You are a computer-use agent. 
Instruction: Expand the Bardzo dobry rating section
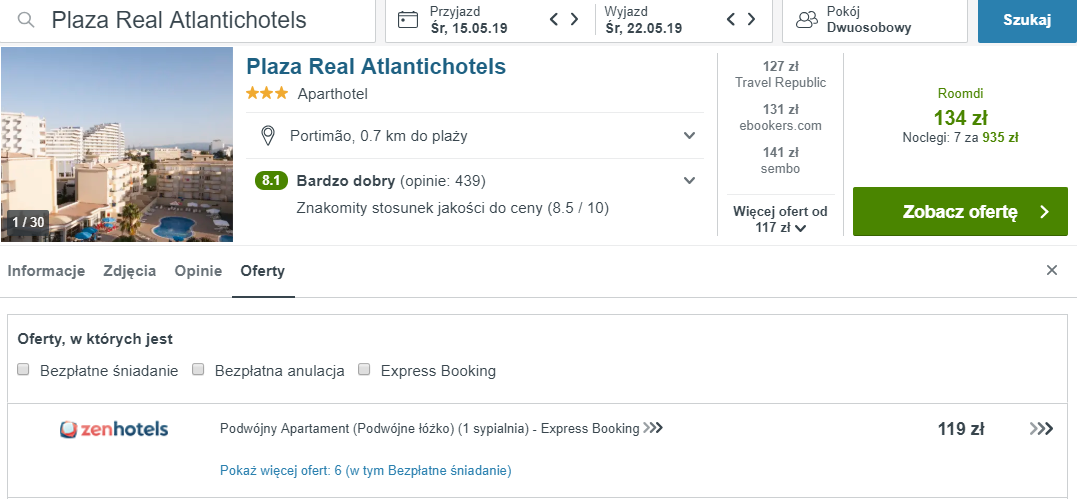pos(689,181)
